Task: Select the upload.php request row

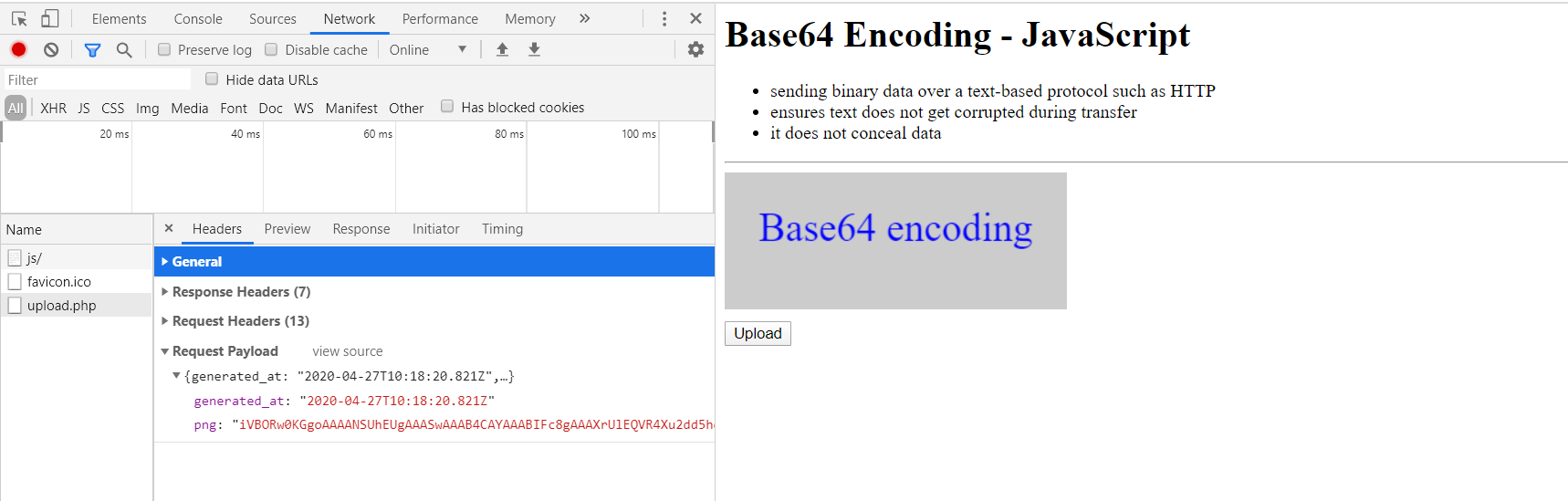Action: [77, 305]
